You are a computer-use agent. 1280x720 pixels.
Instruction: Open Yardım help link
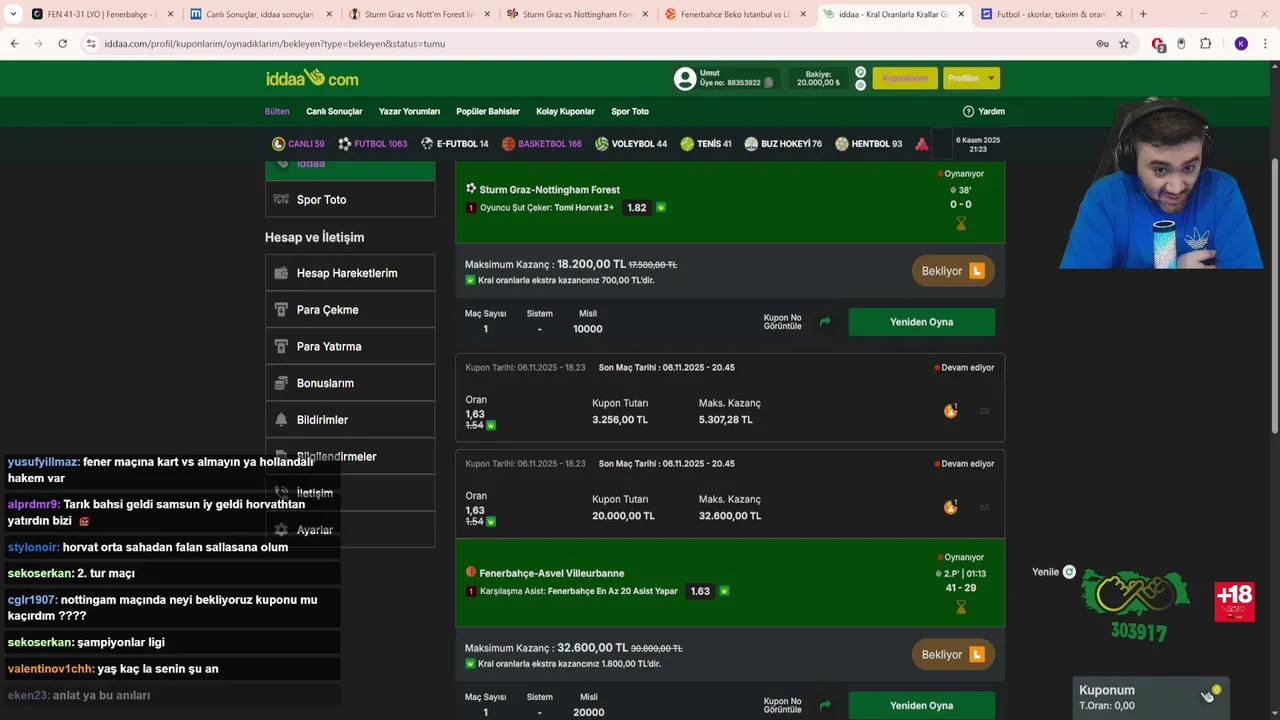984,111
